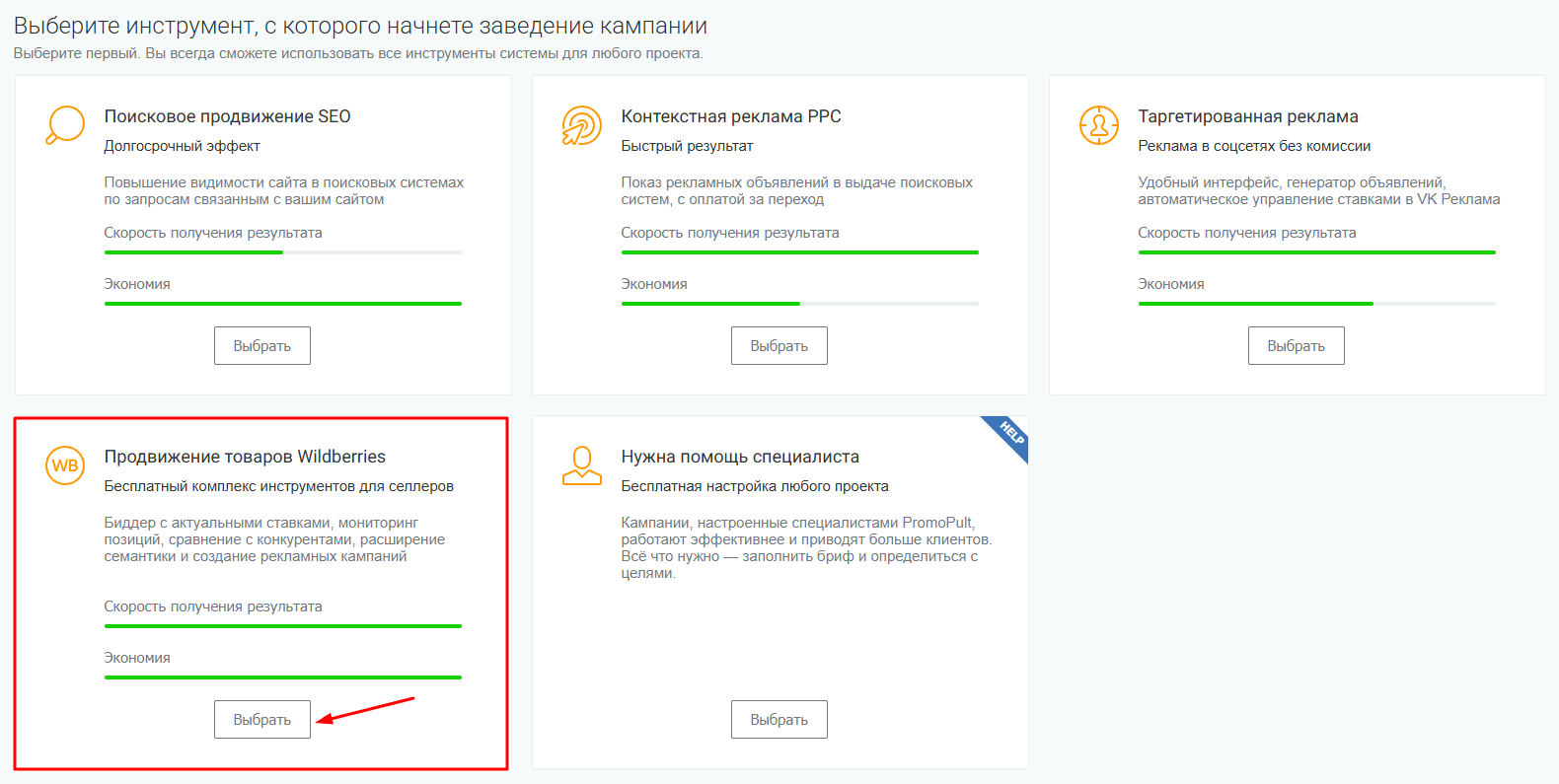Click Wildberries card description text
This screenshot has height=784, width=1559.
point(274,539)
